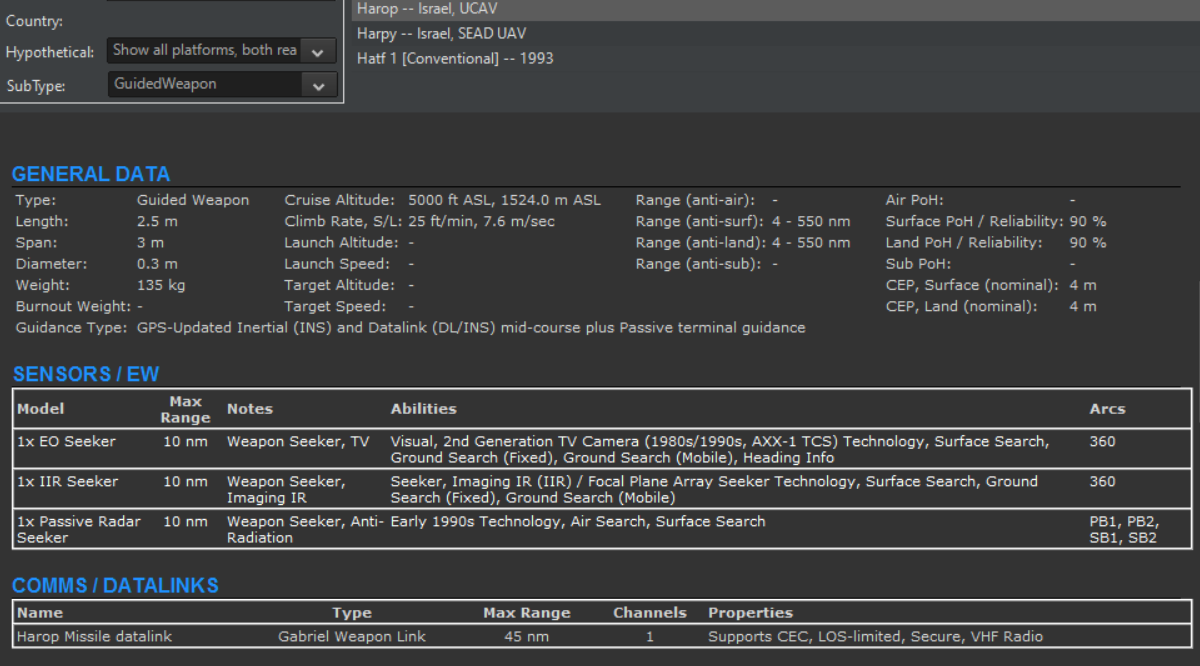Click the Guidance Type description text
1200x666 pixels.
pos(471,328)
